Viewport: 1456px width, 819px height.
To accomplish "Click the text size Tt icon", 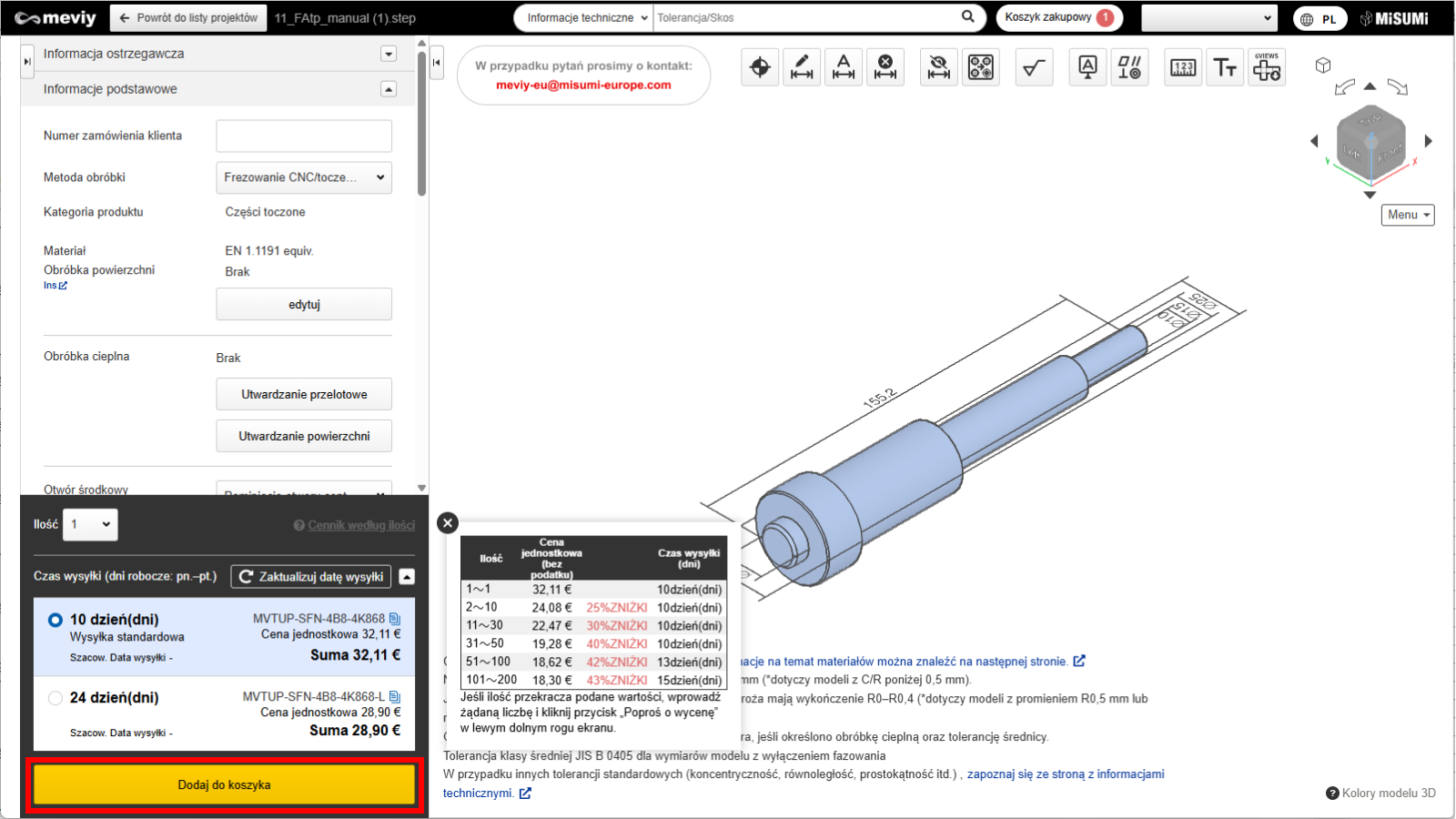I will 1225,67.
